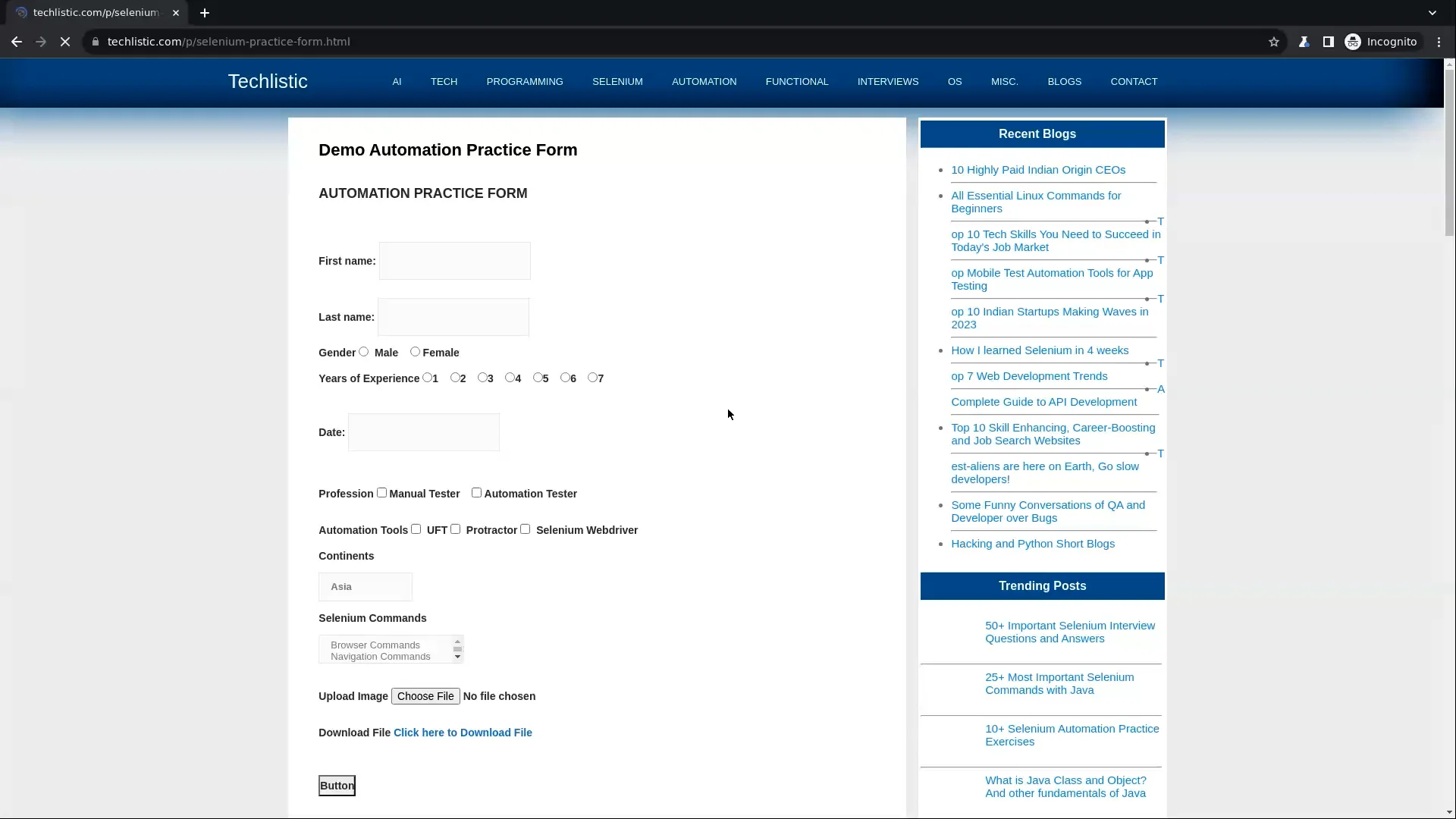Focus the First name input field
This screenshot has width=1456, height=819.
point(455,261)
